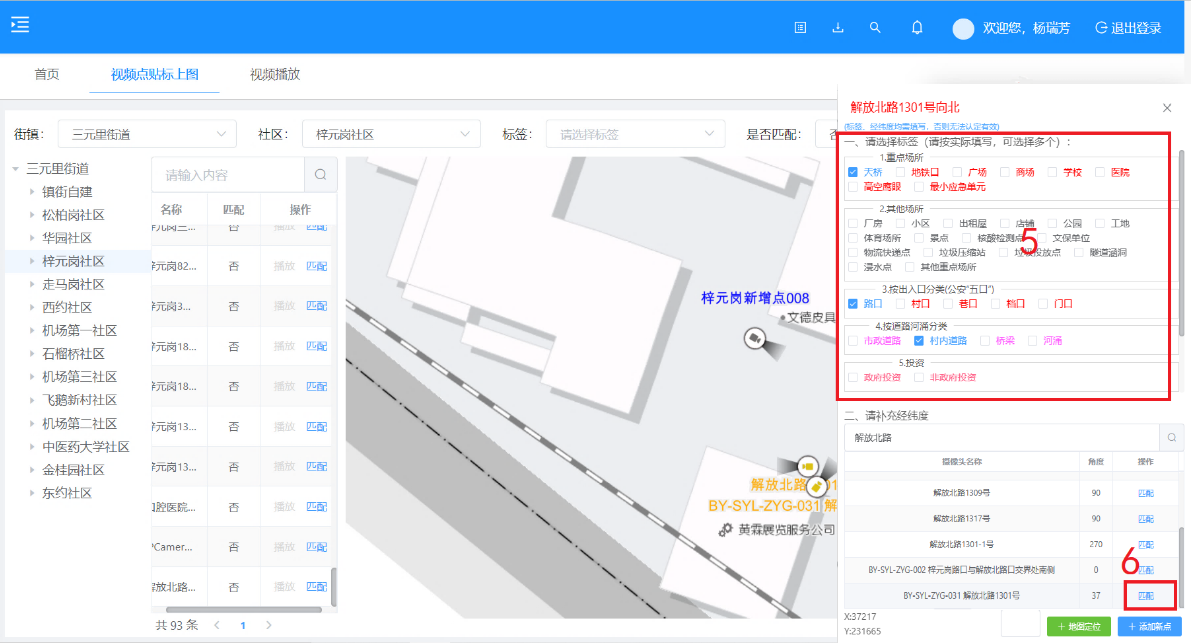Toggle the sidebar menu collapse icon

[21, 25]
